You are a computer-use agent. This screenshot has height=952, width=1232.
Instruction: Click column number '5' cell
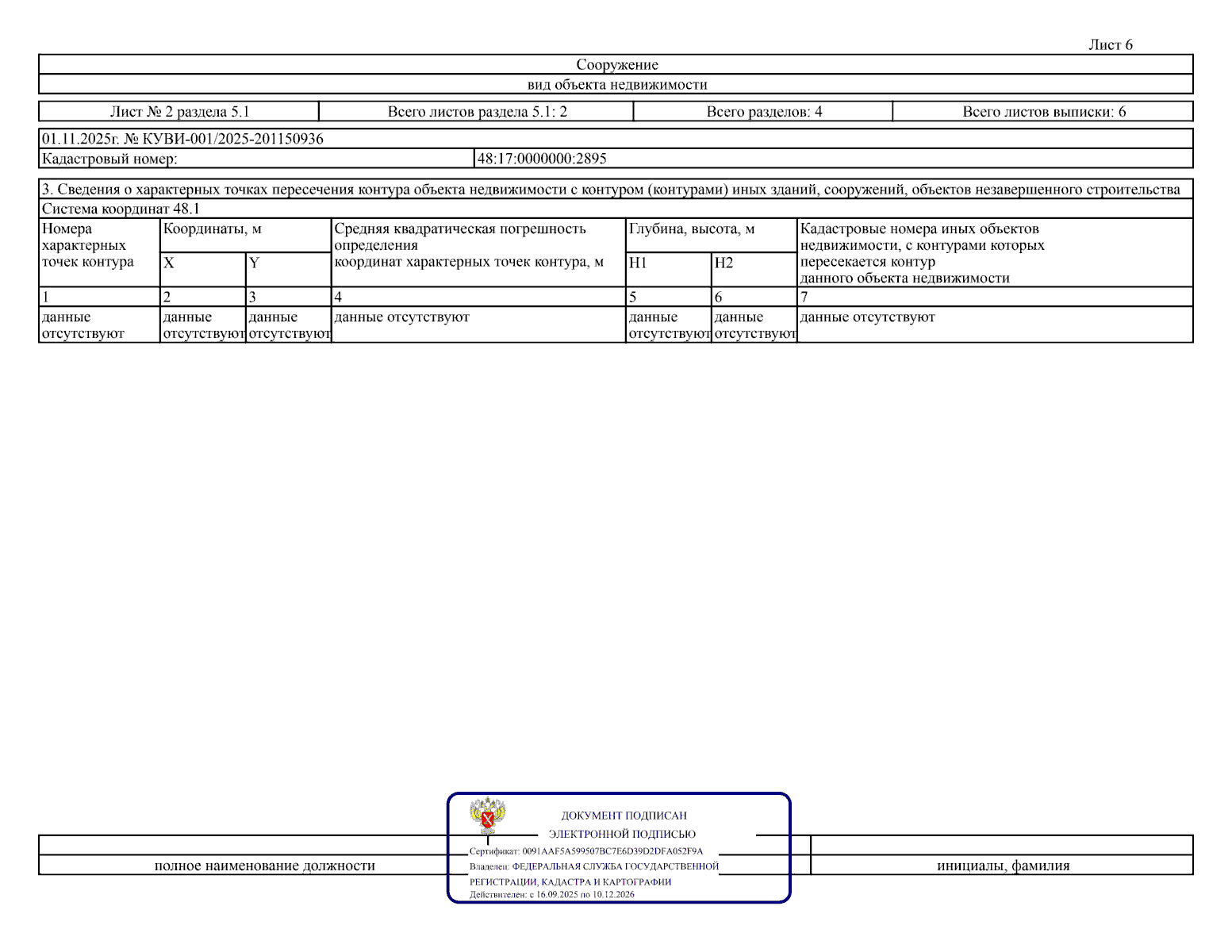pos(669,297)
